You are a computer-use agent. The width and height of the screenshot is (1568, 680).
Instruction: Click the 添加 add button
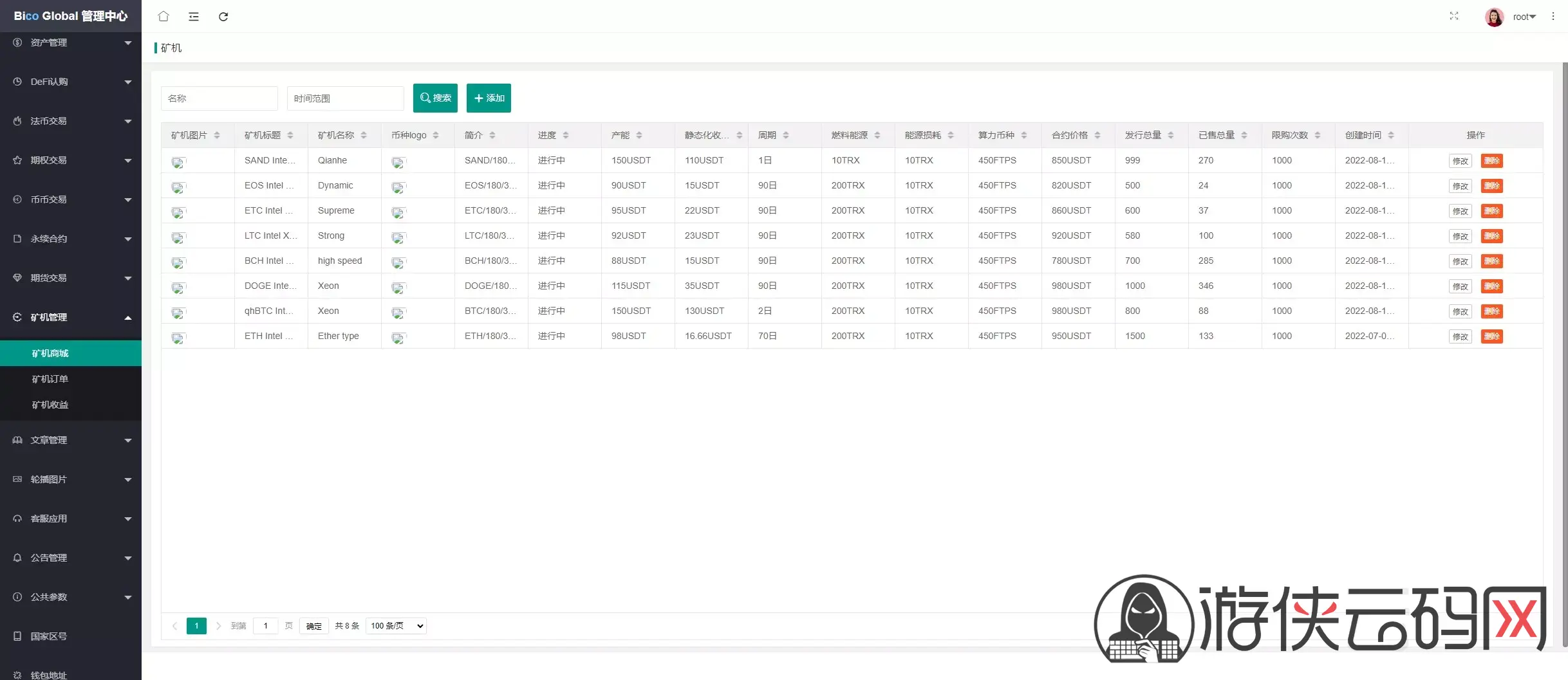click(x=489, y=98)
